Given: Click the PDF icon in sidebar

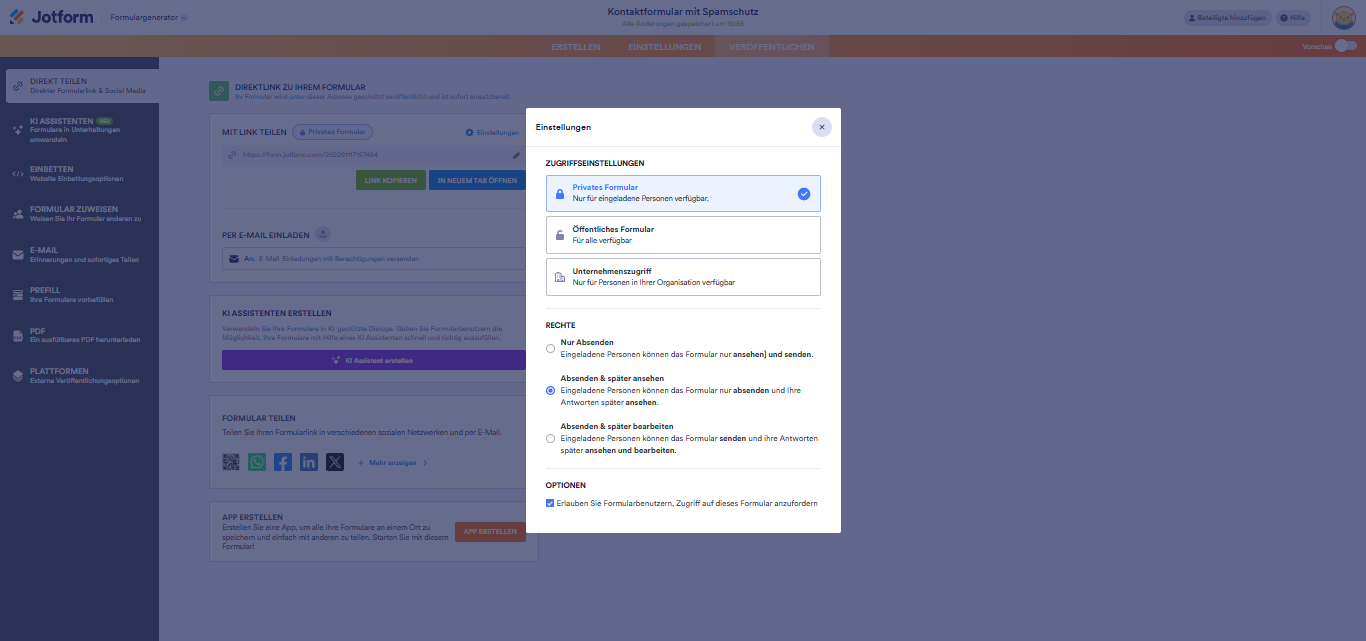Looking at the screenshot, I should coord(17,336).
